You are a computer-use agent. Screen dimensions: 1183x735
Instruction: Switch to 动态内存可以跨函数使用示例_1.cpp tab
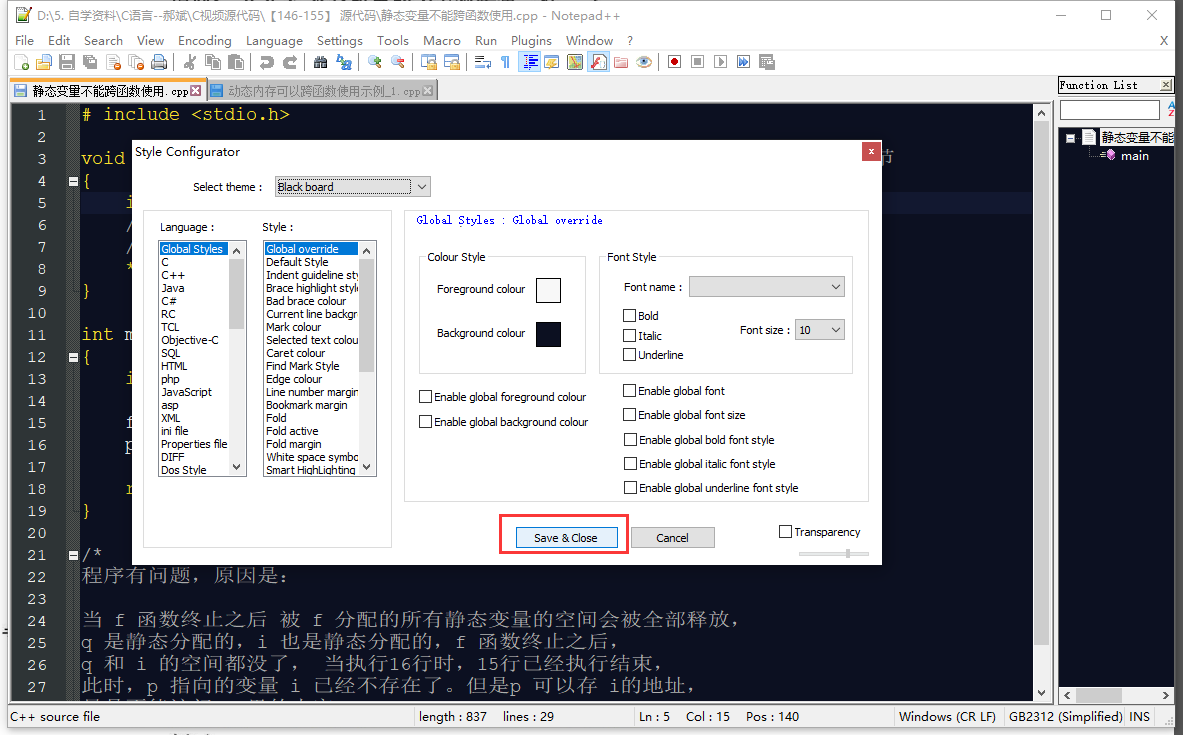click(323, 91)
